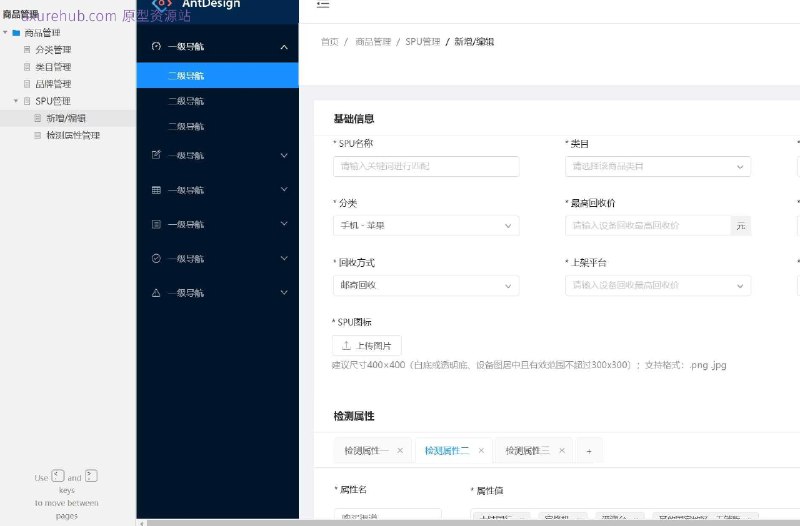Image resolution: width=800 pixels, height=526 pixels.
Task: Click the 基础信息 section heading
Action: [x=354, y=119]
